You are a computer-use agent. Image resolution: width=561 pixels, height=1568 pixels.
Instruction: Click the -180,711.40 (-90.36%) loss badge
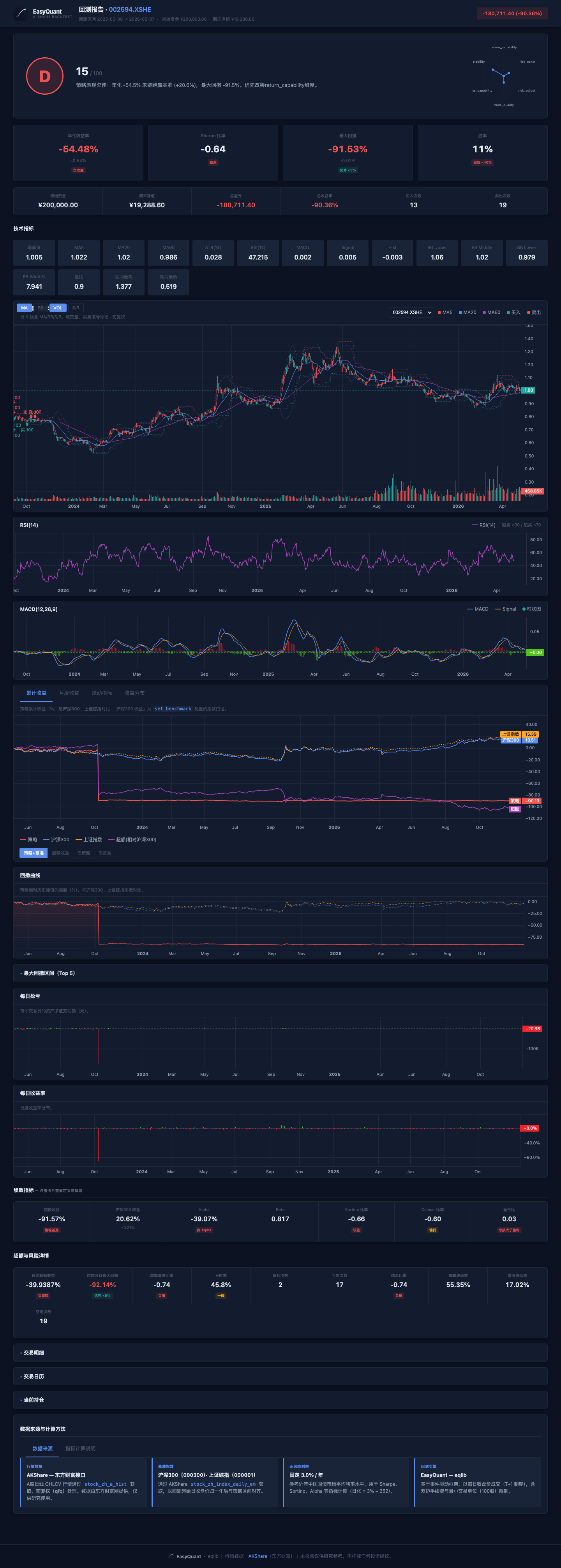click(512, 13)
